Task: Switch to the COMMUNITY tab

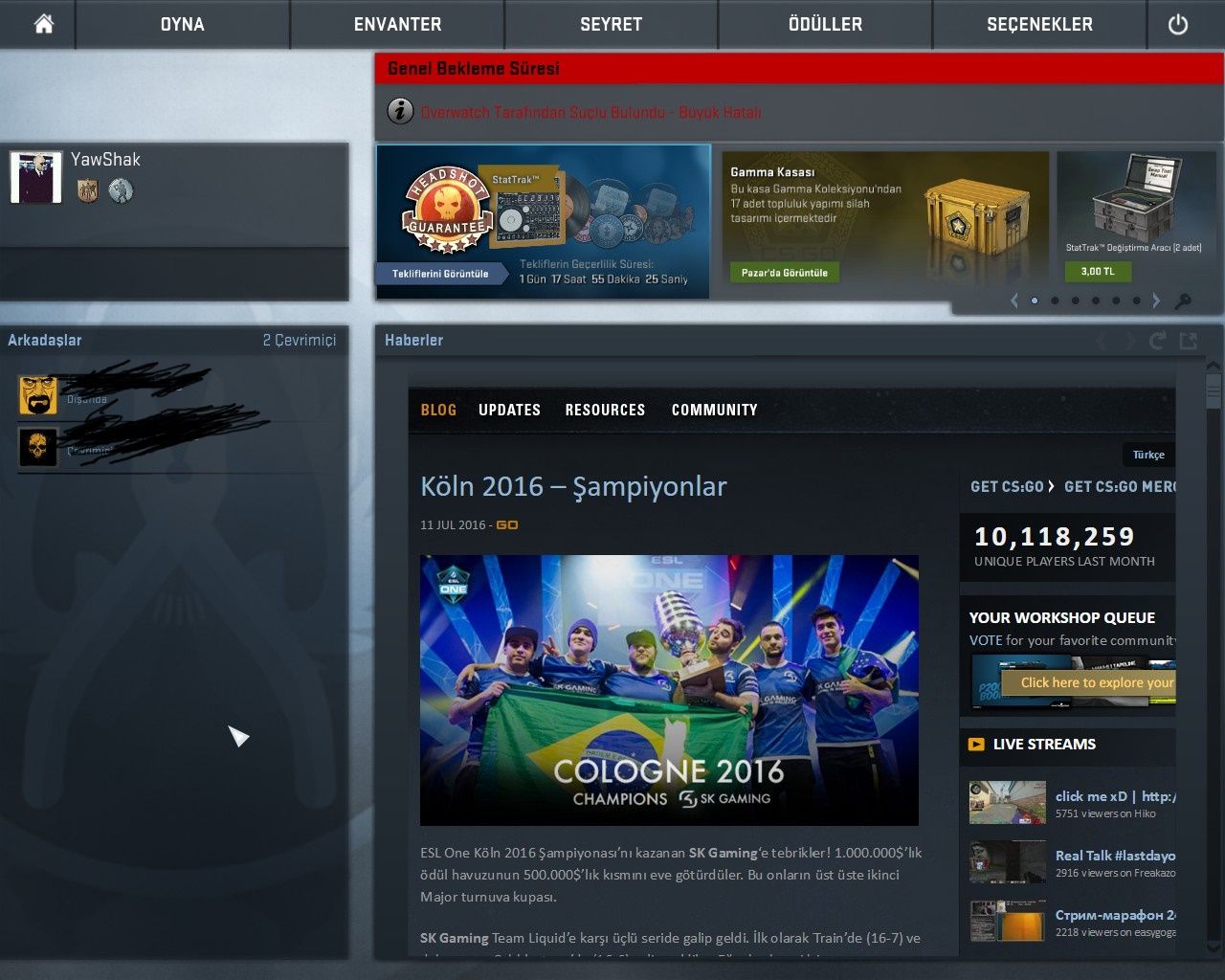Action: 714,410
